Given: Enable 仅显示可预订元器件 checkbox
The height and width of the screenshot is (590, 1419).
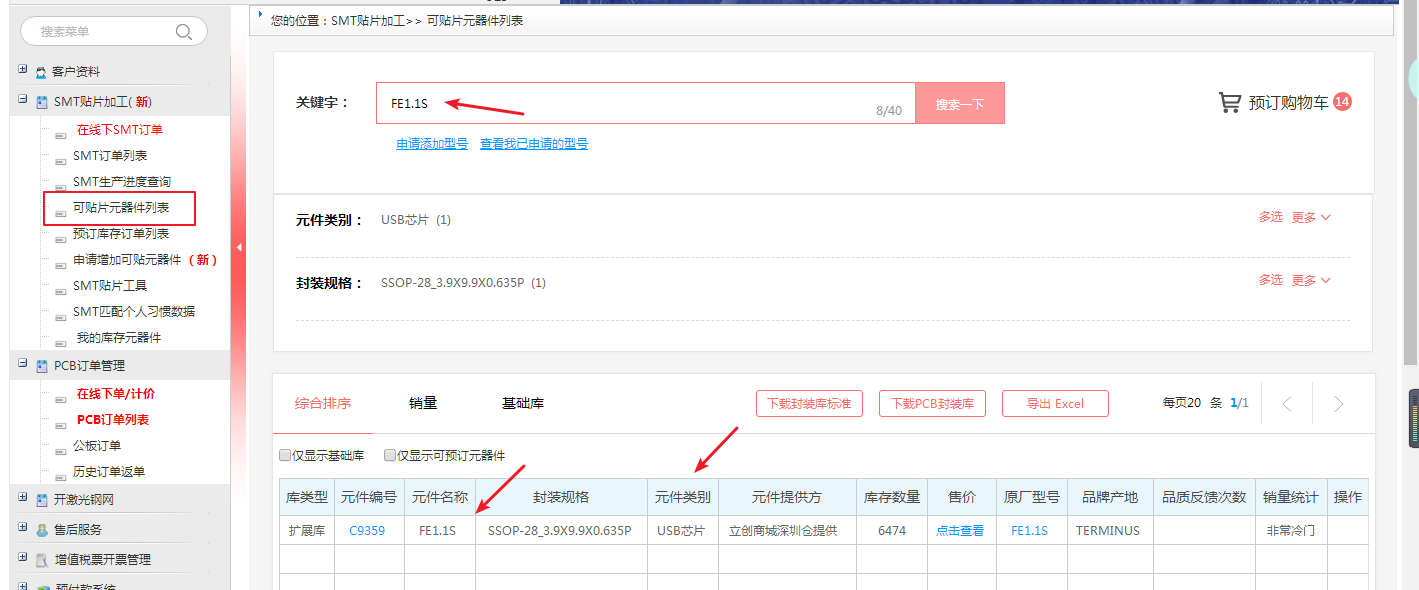Looking at the screenshot, I should click(x=390, y=456).
